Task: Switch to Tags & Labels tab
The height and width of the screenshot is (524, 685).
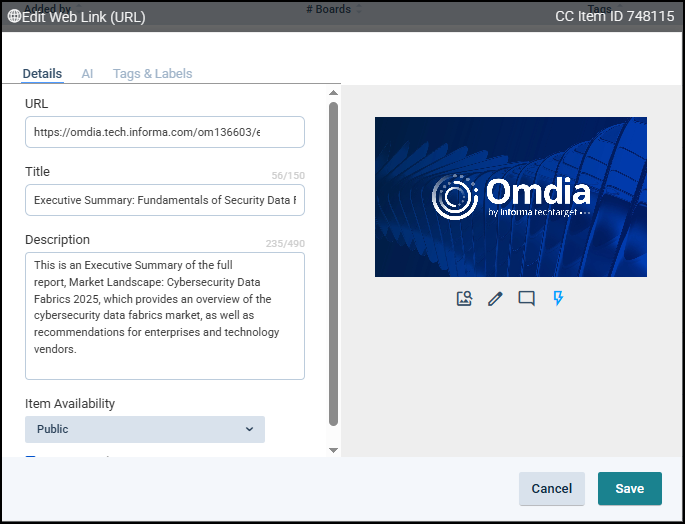Action: 152,74
